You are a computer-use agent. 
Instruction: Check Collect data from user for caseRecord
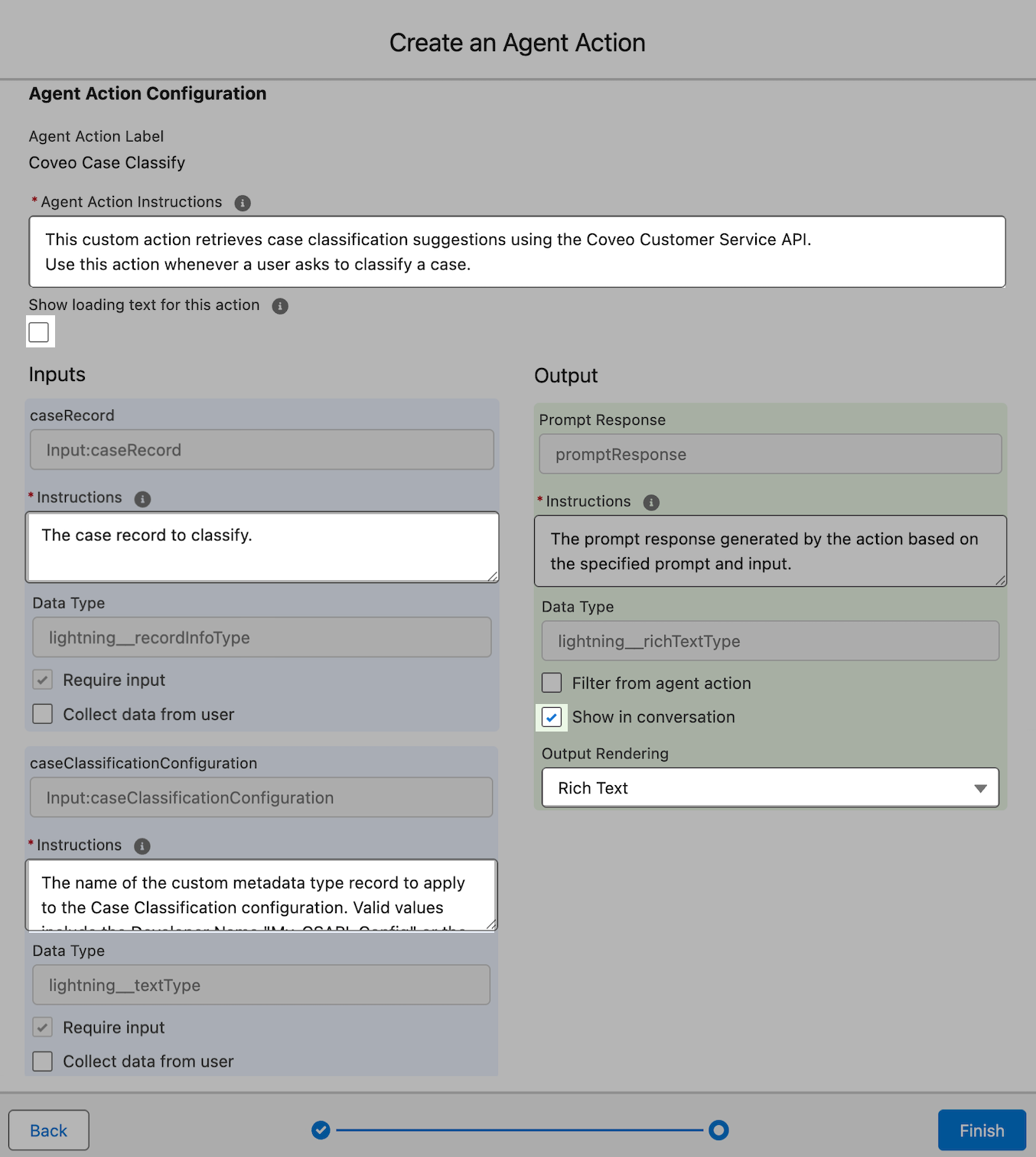click(43, 714)
